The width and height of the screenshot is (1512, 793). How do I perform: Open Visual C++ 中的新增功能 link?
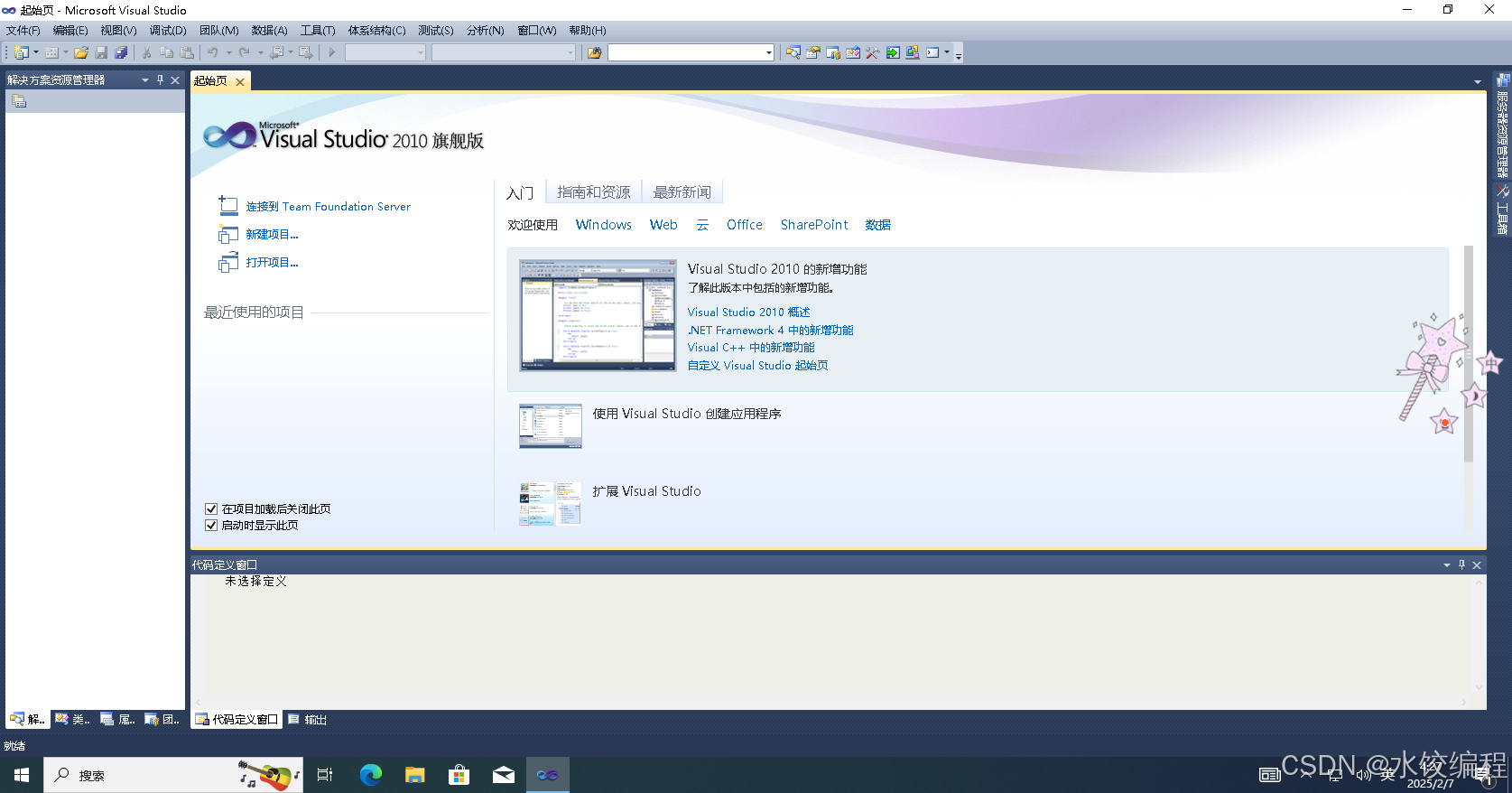click(x=751, y=348)
